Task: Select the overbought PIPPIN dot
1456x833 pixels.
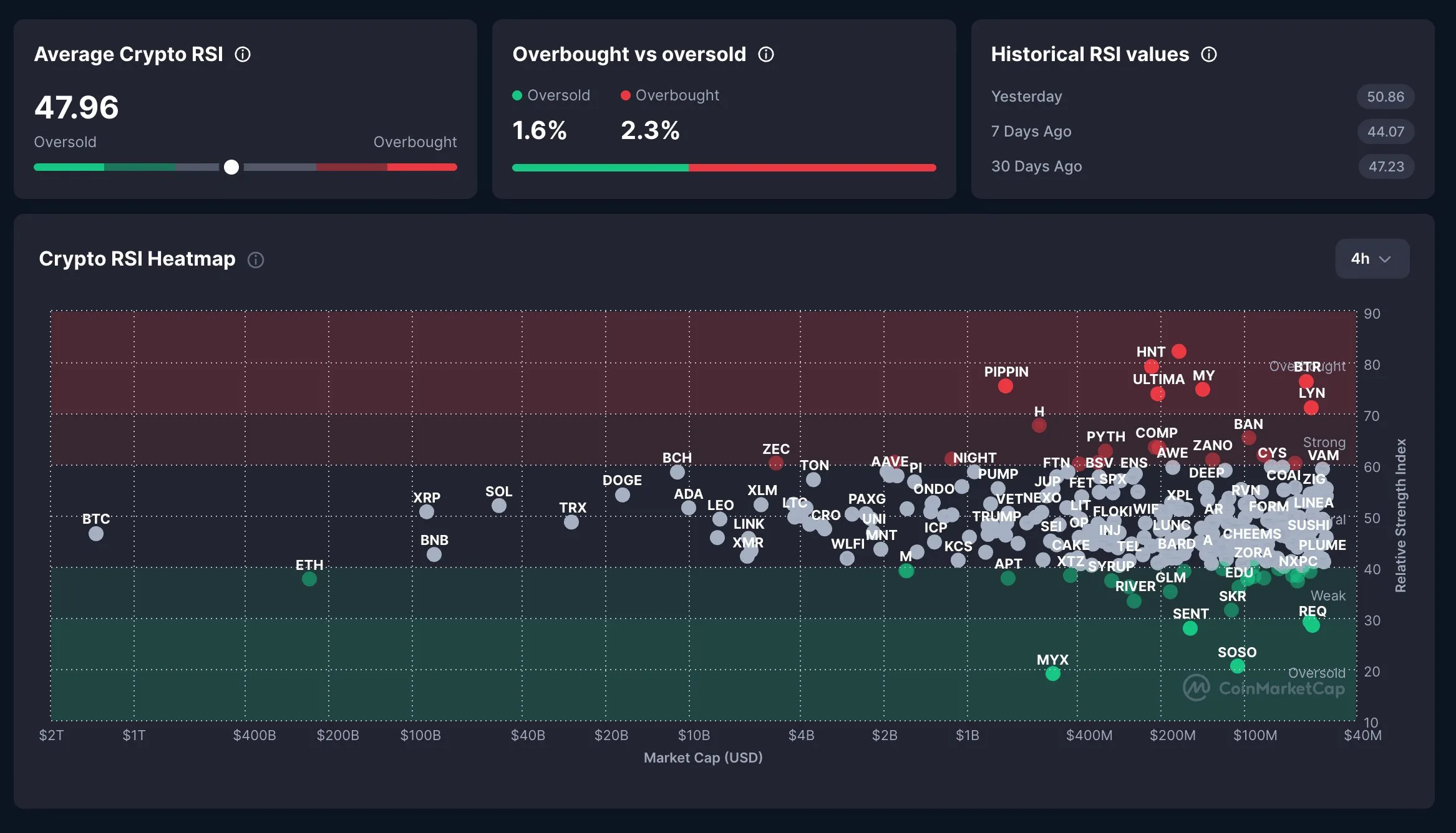Action: [1006, 387]
